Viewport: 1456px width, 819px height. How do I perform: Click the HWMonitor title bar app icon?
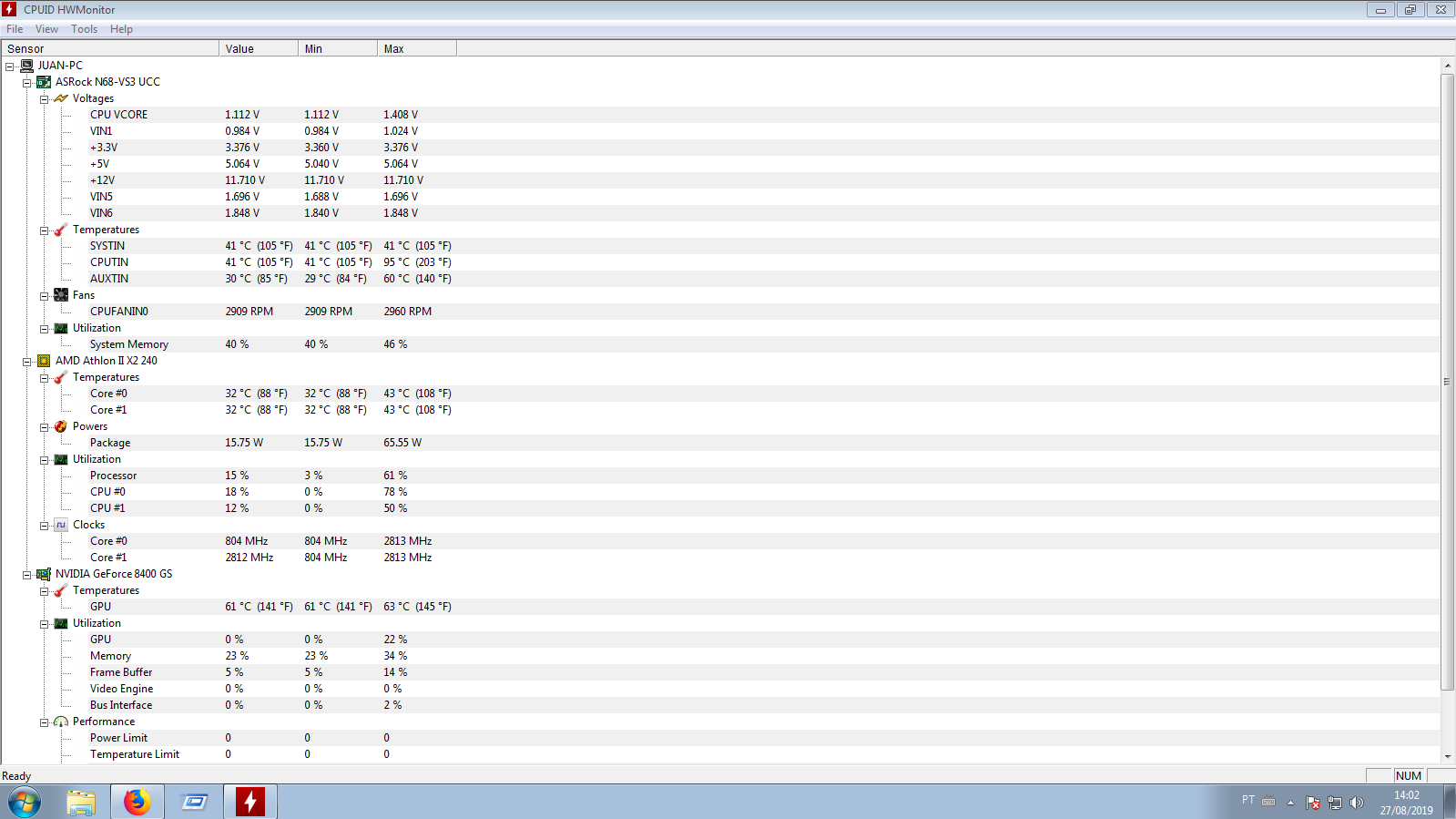(x=9, y=9)
